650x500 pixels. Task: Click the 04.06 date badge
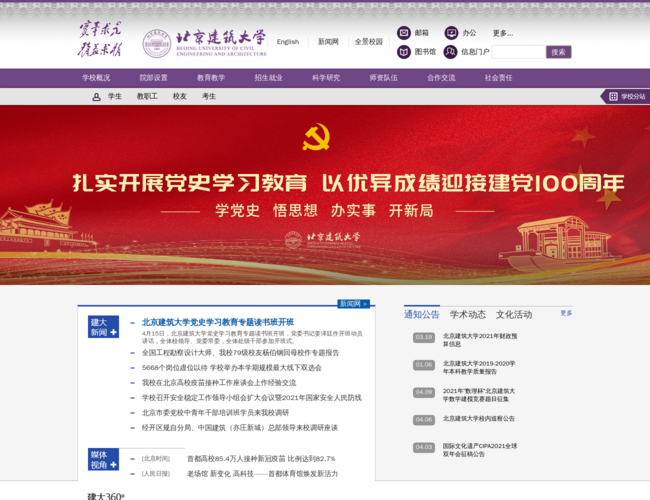pyautogui.click(x=424, y=420)
